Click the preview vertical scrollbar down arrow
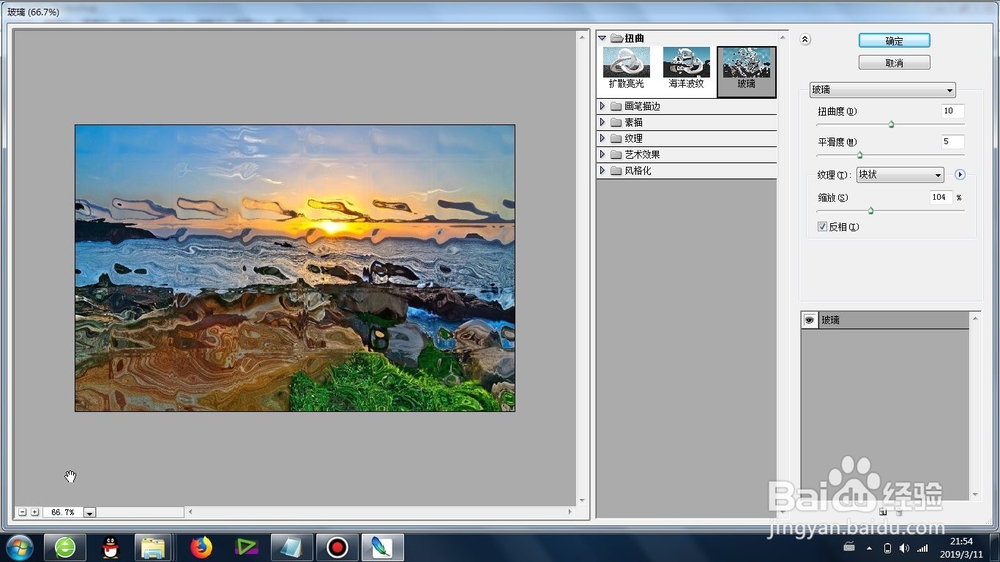The height and width of the screenshot is (562, 1000). pos(582,500)
